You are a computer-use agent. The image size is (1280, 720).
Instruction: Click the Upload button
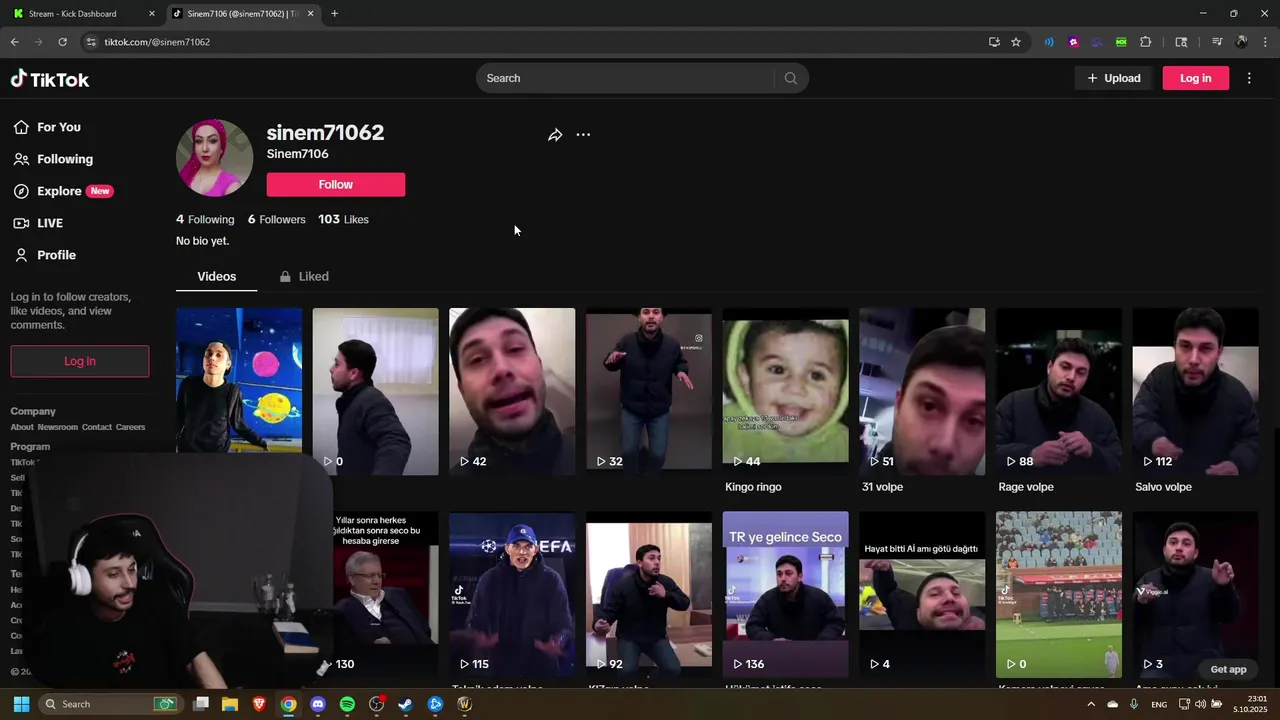click(1113, 78)
